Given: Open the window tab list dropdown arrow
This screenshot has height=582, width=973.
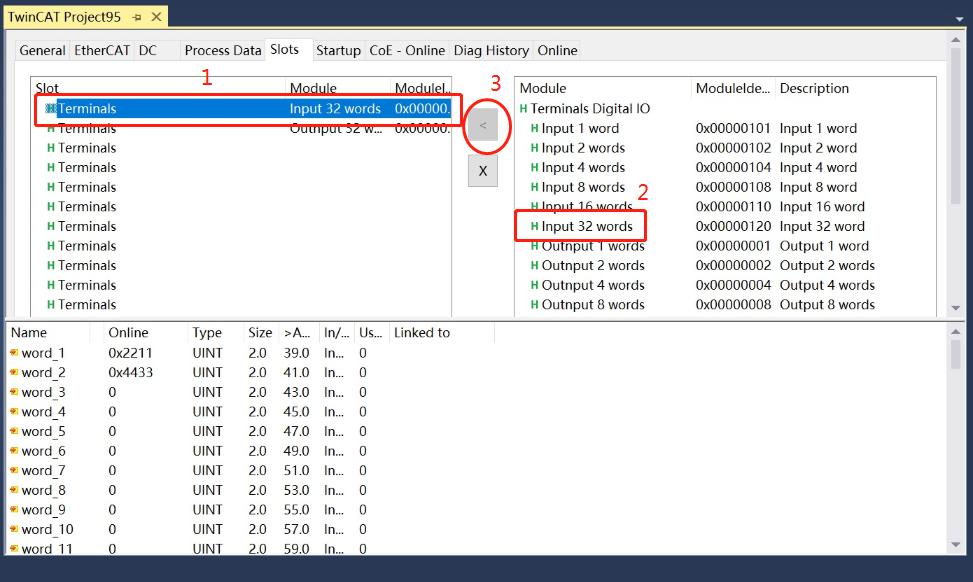Looking at the screenshot, I should 959,19.
